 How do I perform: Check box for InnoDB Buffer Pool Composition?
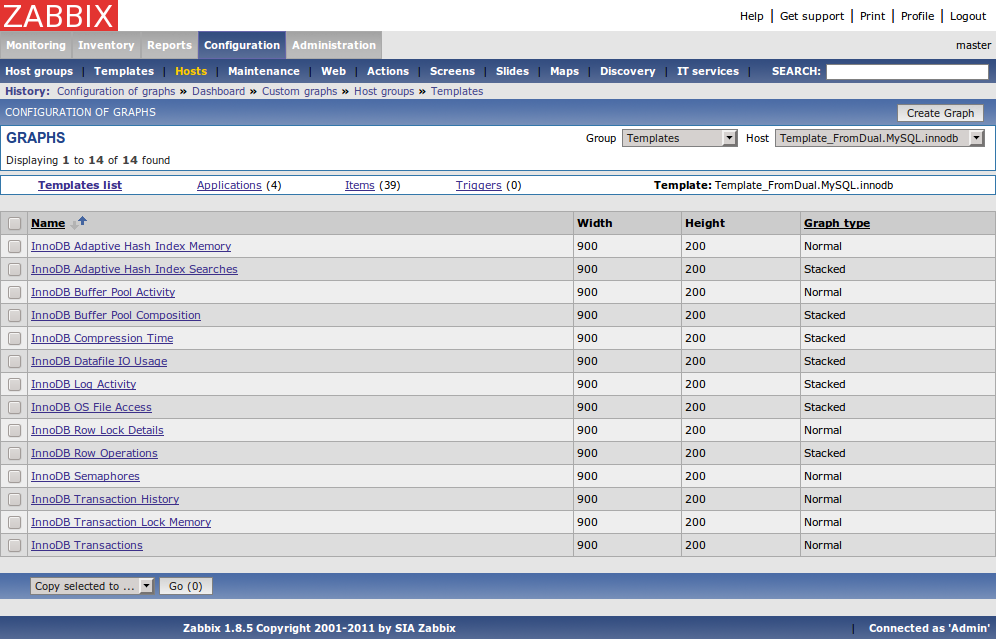pos(15,316)
